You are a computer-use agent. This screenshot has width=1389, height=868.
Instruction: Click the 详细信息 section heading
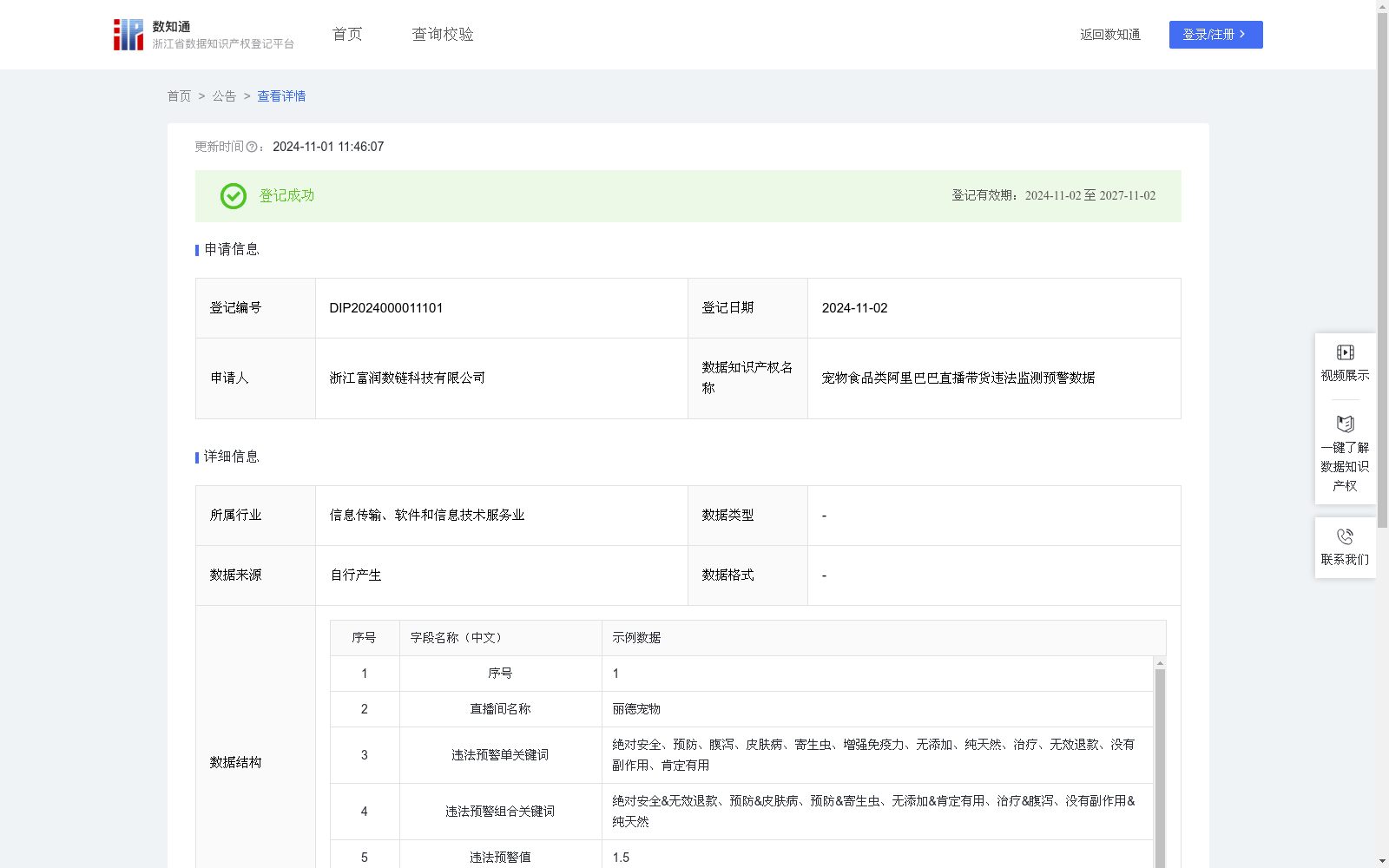click(x=232, y=457)
